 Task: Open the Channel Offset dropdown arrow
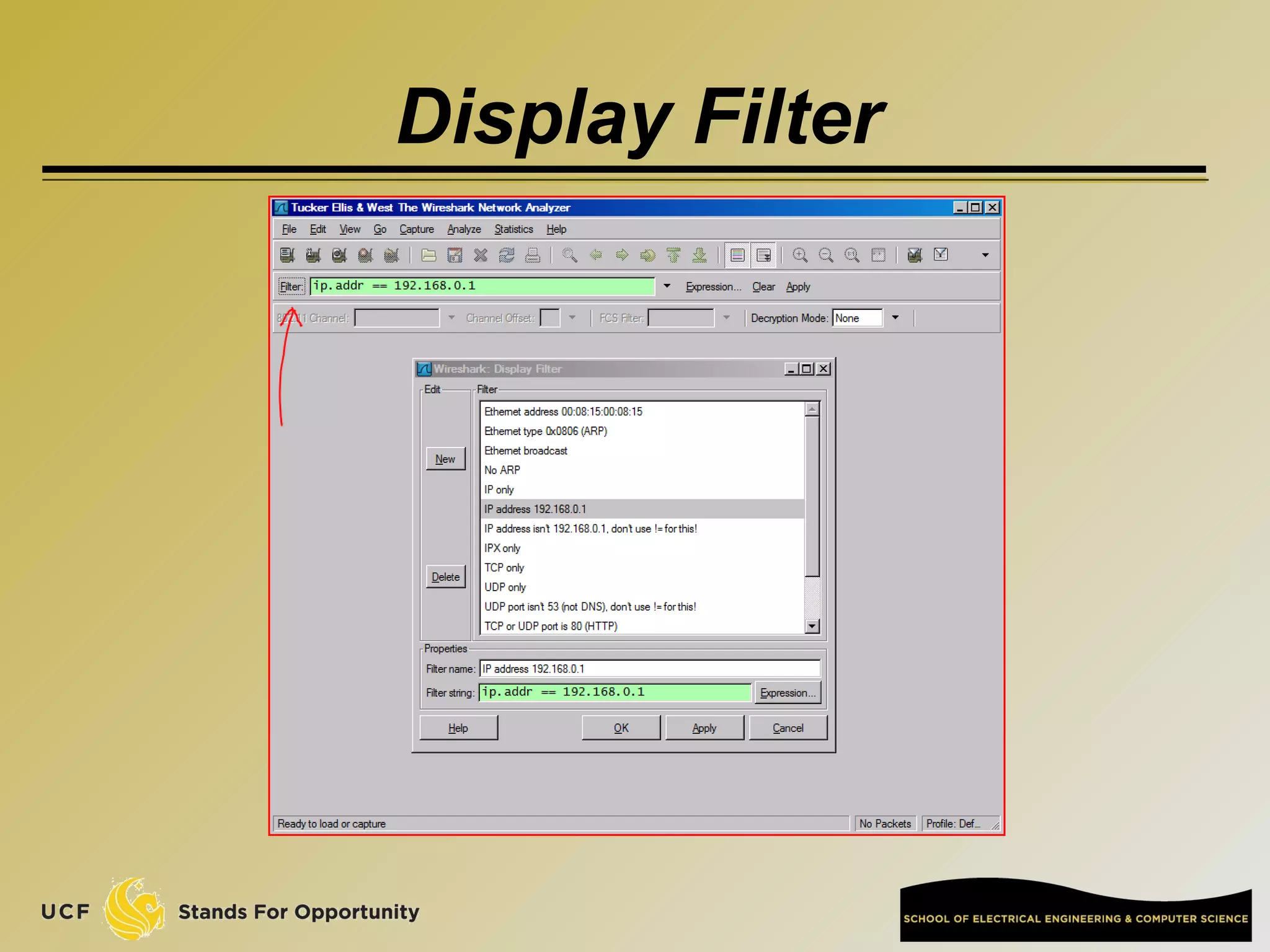pyautogui.click(x=572, y=318)
